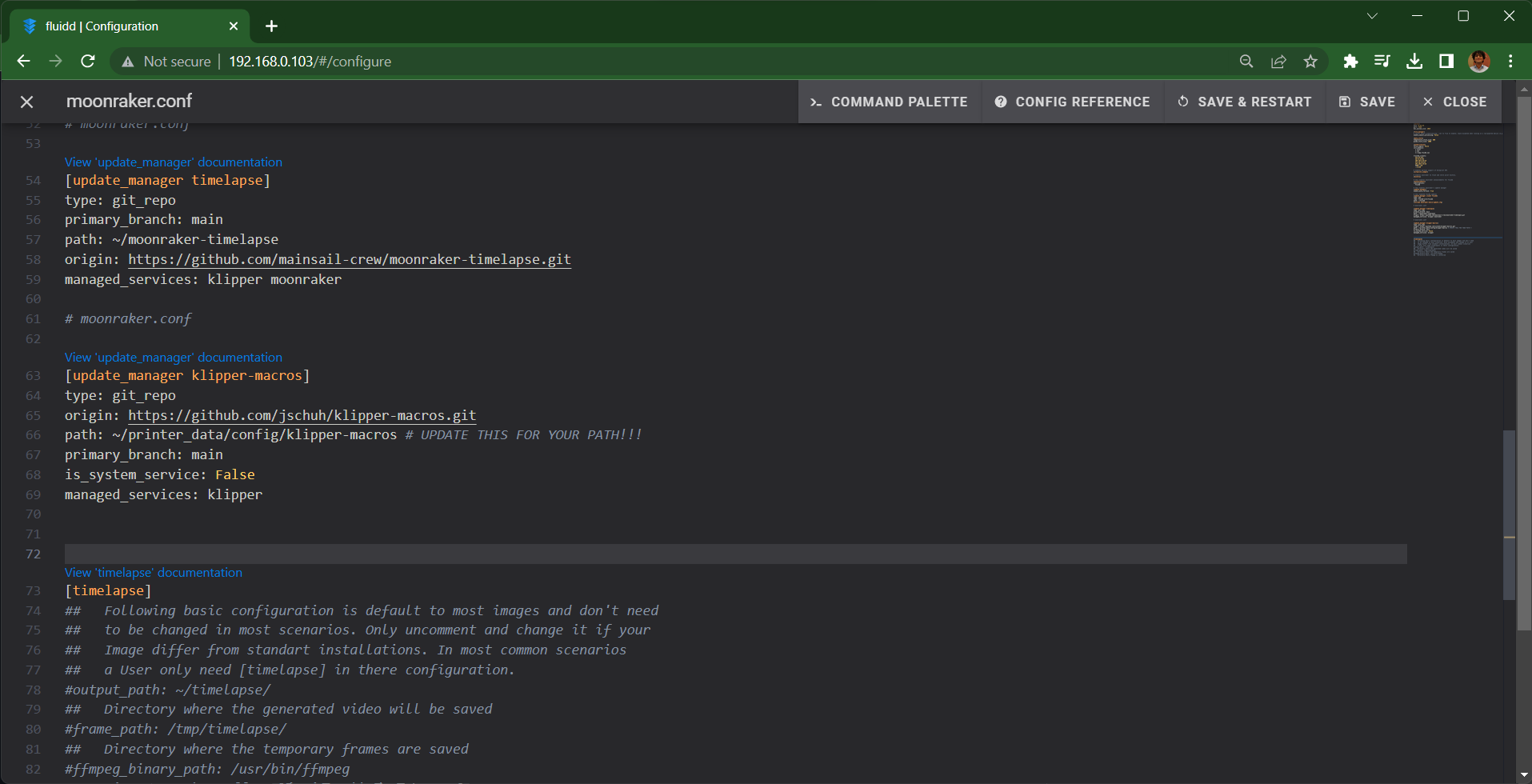Go back in browser history
1532x784 pixels.
point(23,61)
